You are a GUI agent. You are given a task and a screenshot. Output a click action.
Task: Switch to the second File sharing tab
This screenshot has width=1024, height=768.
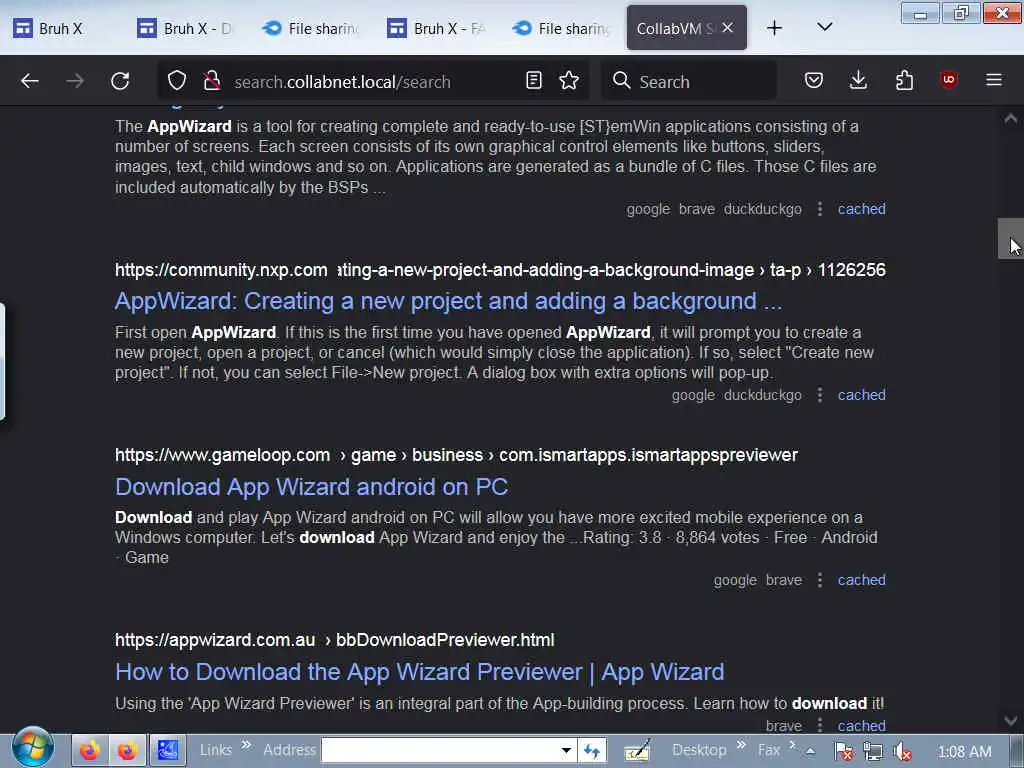coord(560,28)
